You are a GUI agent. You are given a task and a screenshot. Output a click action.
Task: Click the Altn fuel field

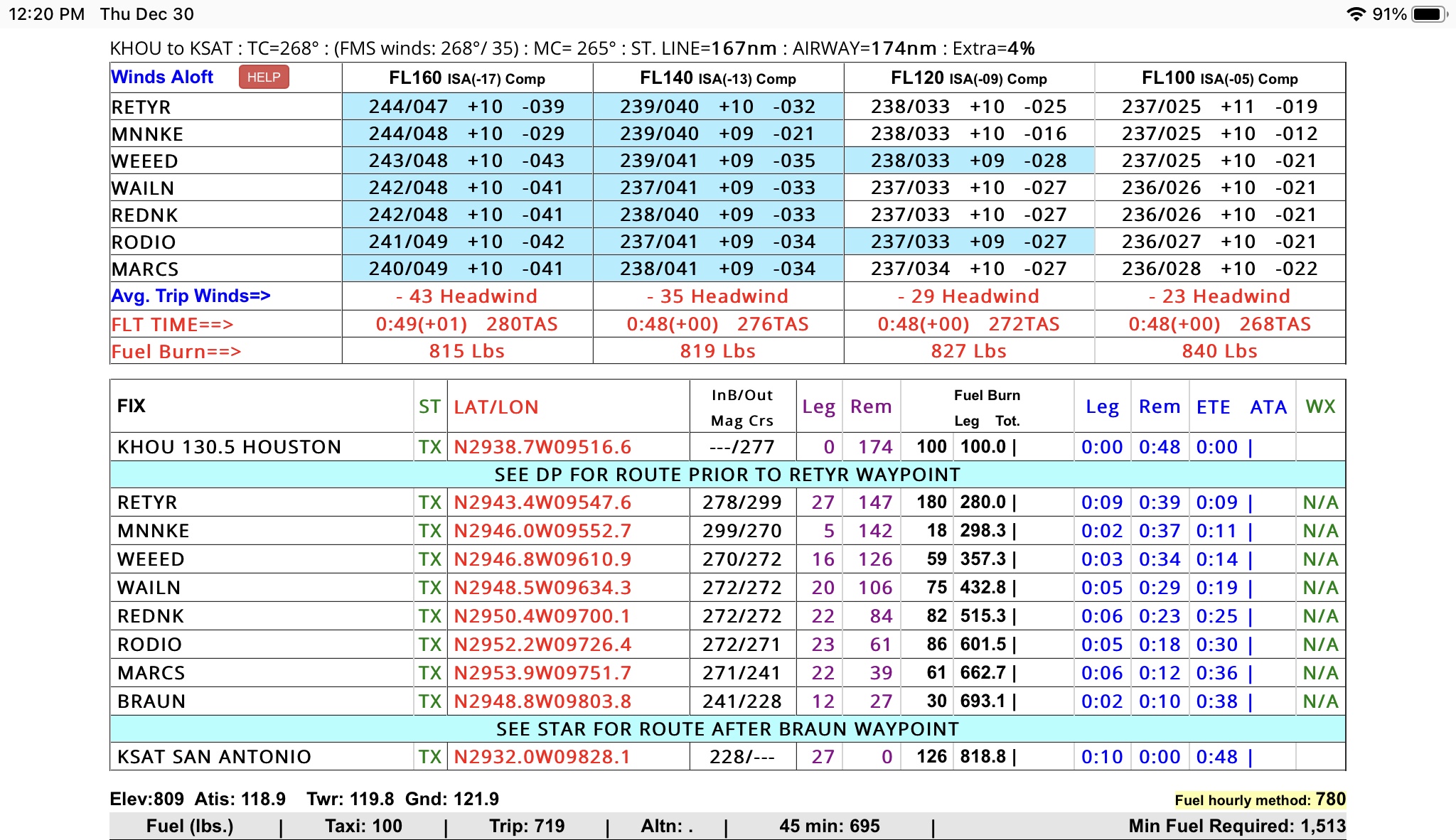(667, 826)
